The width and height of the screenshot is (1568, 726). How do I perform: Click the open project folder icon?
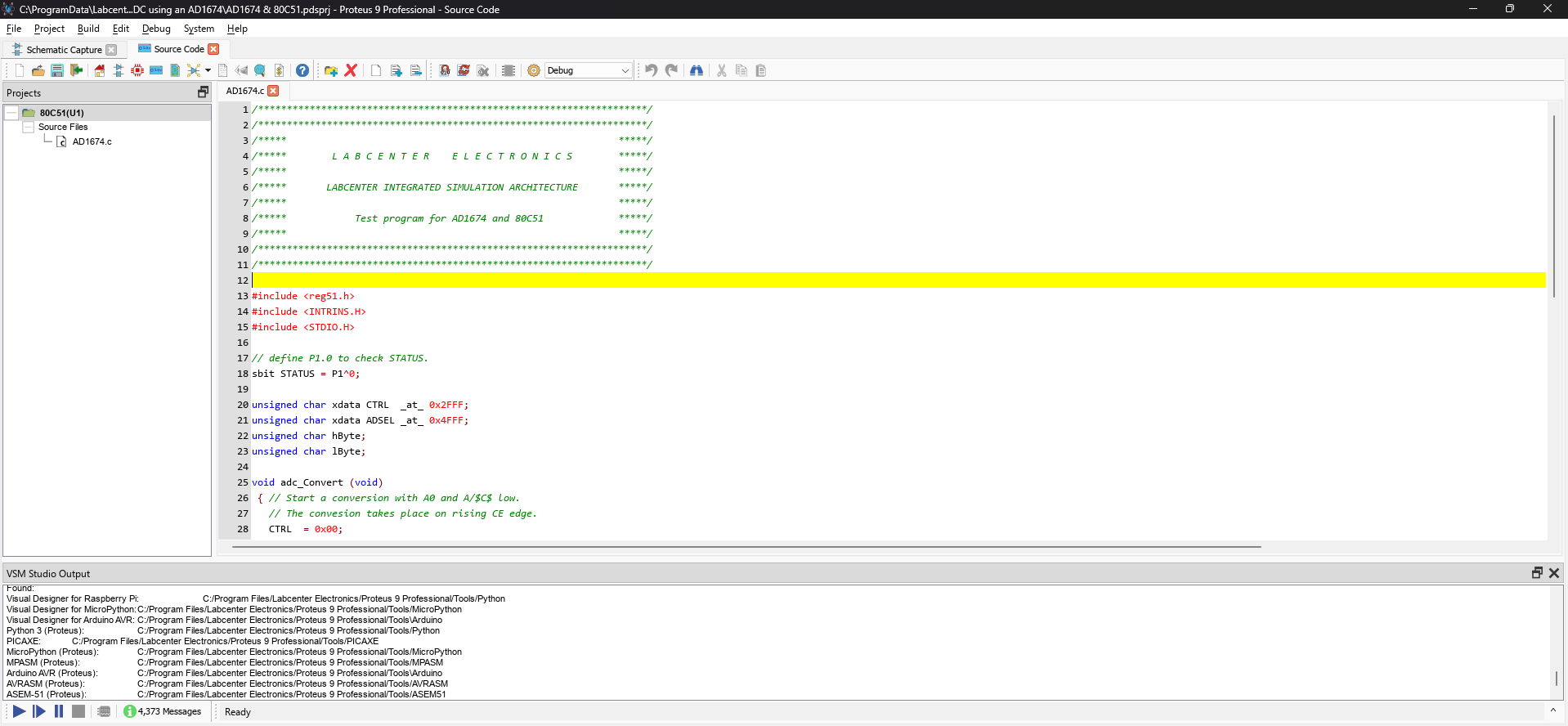[x=38, y=70]
